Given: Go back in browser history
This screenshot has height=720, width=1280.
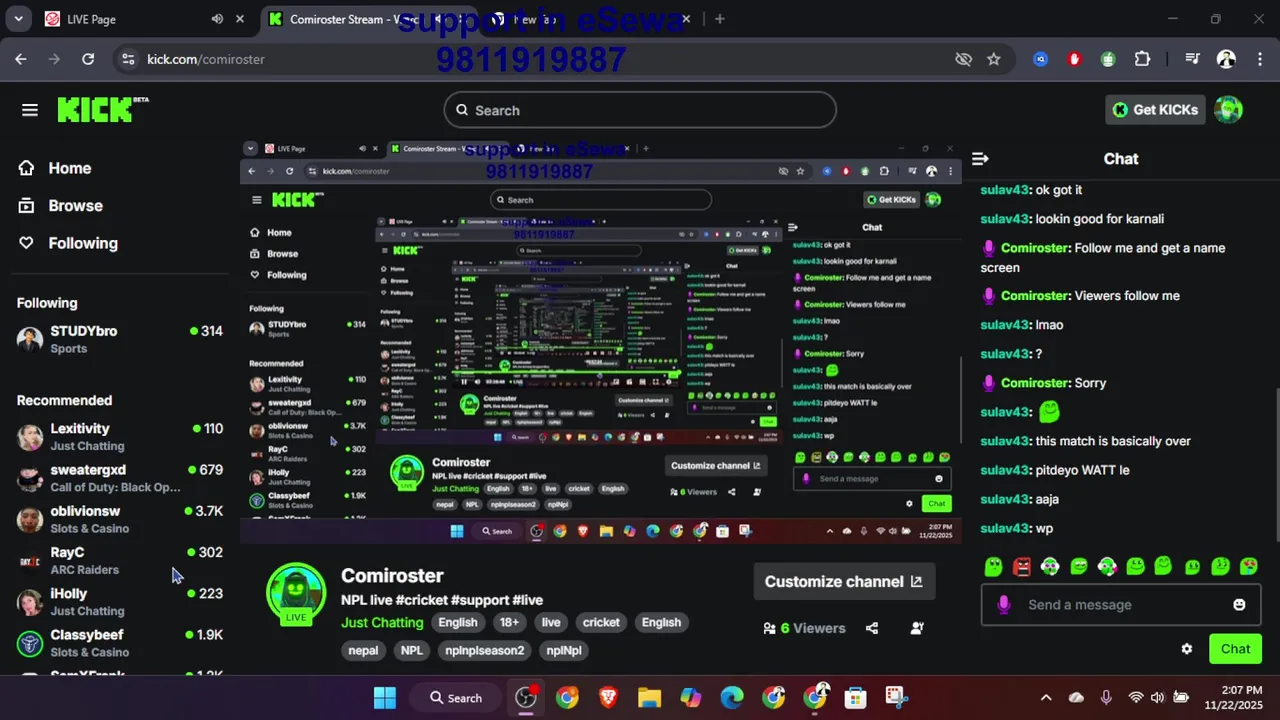Looking at the screenshot, I should point(21,59).
